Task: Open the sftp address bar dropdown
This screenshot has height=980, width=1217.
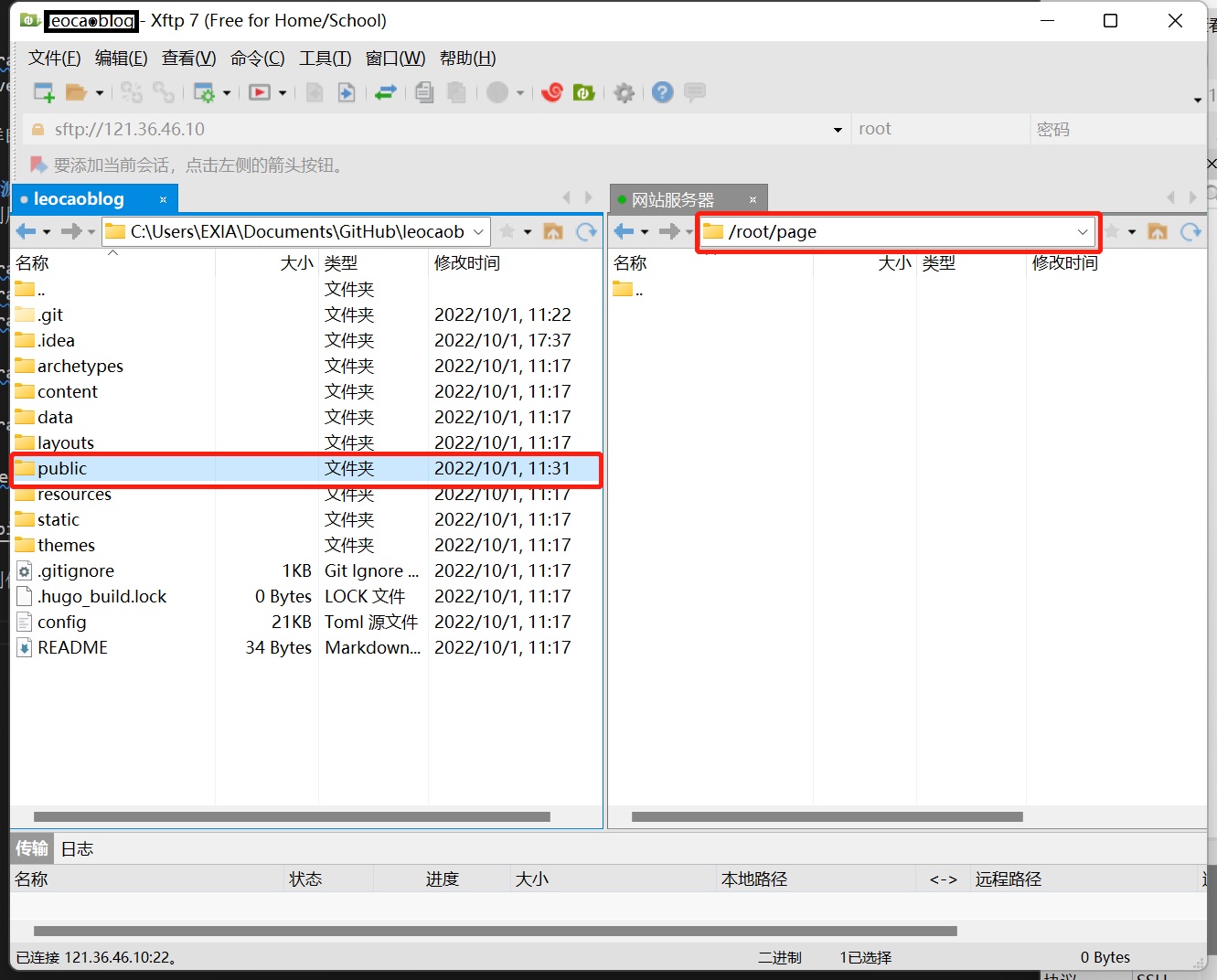Action: click(x=838, y=130)
